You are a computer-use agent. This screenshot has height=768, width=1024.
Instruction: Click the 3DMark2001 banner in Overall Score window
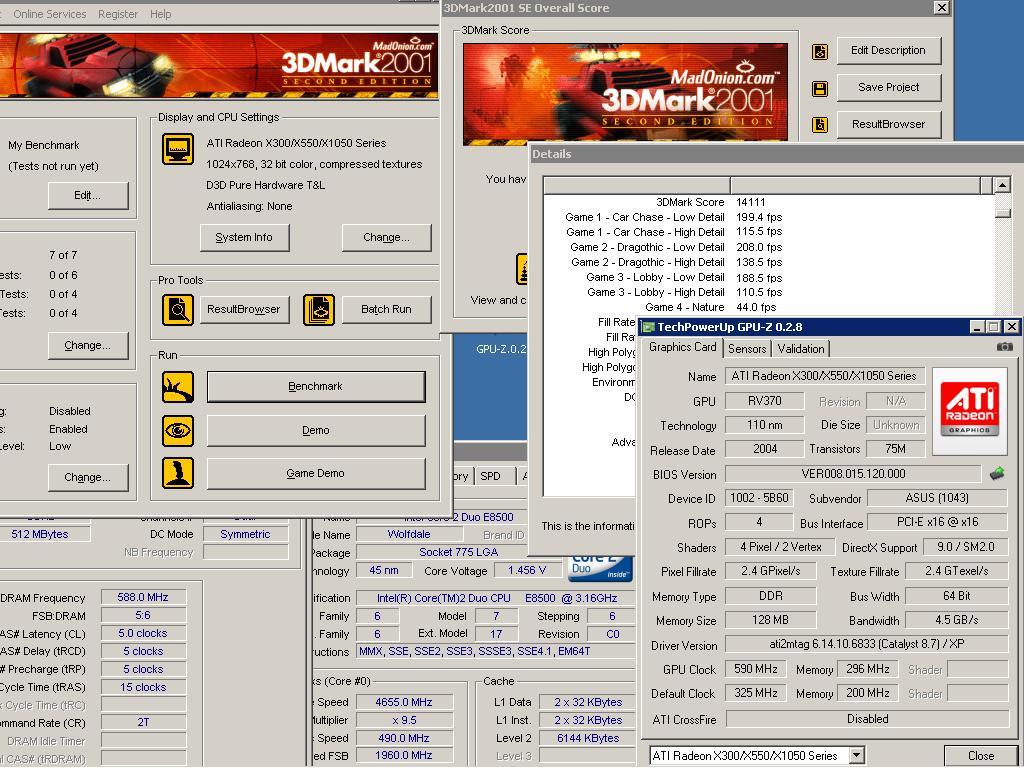pos(625,95)
